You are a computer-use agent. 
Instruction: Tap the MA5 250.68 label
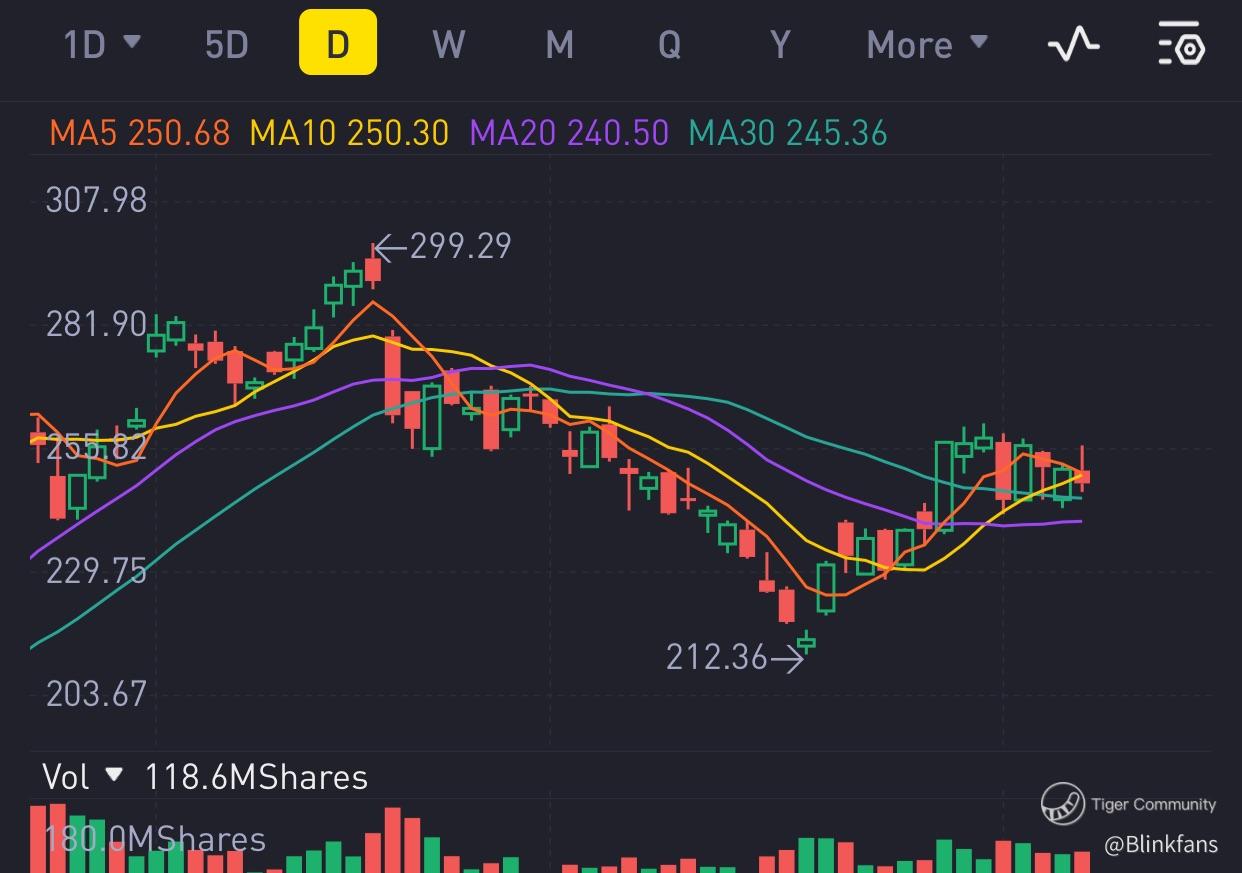139,133
